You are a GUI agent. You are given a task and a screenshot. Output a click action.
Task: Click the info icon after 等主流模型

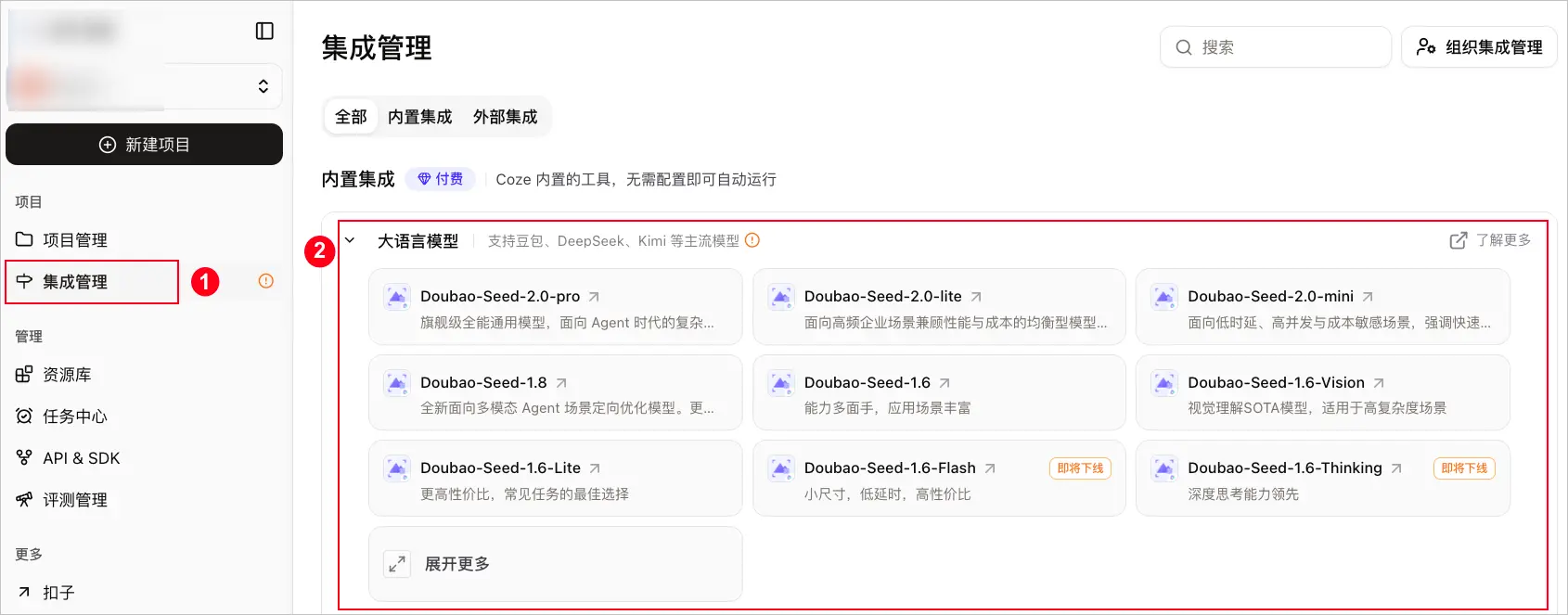point(752,240)
